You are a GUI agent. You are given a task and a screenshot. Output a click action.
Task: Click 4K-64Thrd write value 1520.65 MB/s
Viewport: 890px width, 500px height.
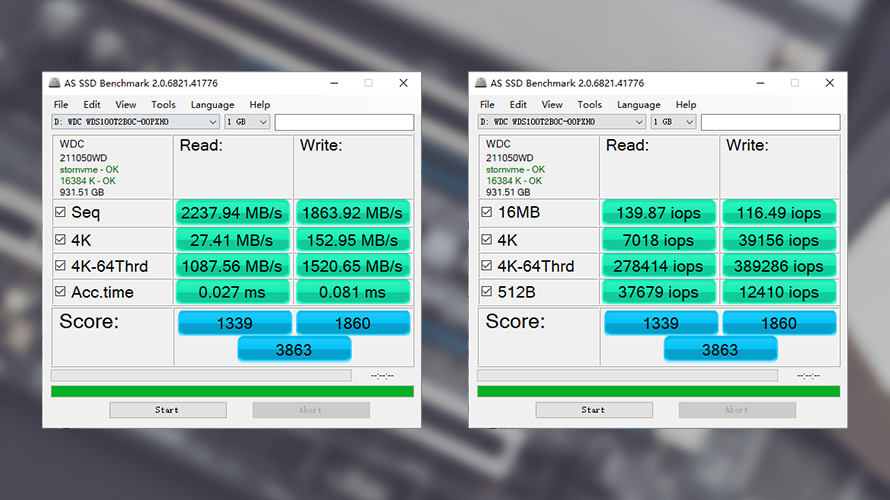[352, 266]
